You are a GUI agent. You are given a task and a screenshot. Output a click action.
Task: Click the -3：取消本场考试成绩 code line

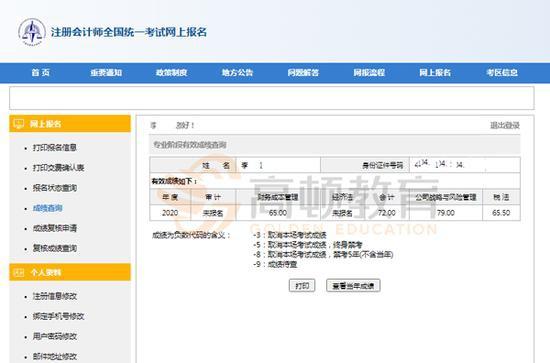point(289,235)
